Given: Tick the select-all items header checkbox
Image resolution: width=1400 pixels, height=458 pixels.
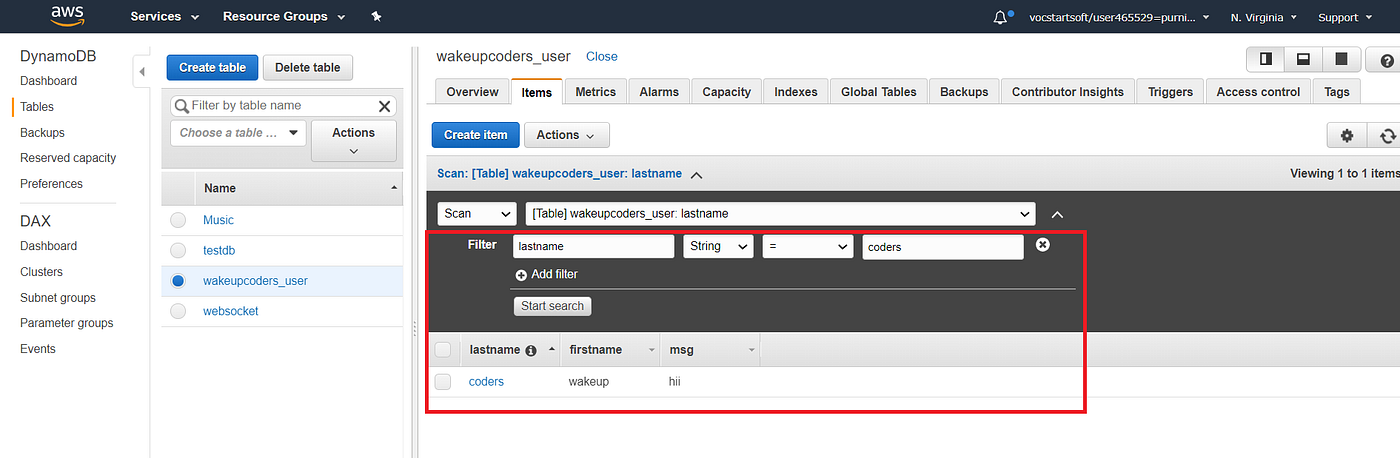Looking at the screenshot, I should pos(443,350).
